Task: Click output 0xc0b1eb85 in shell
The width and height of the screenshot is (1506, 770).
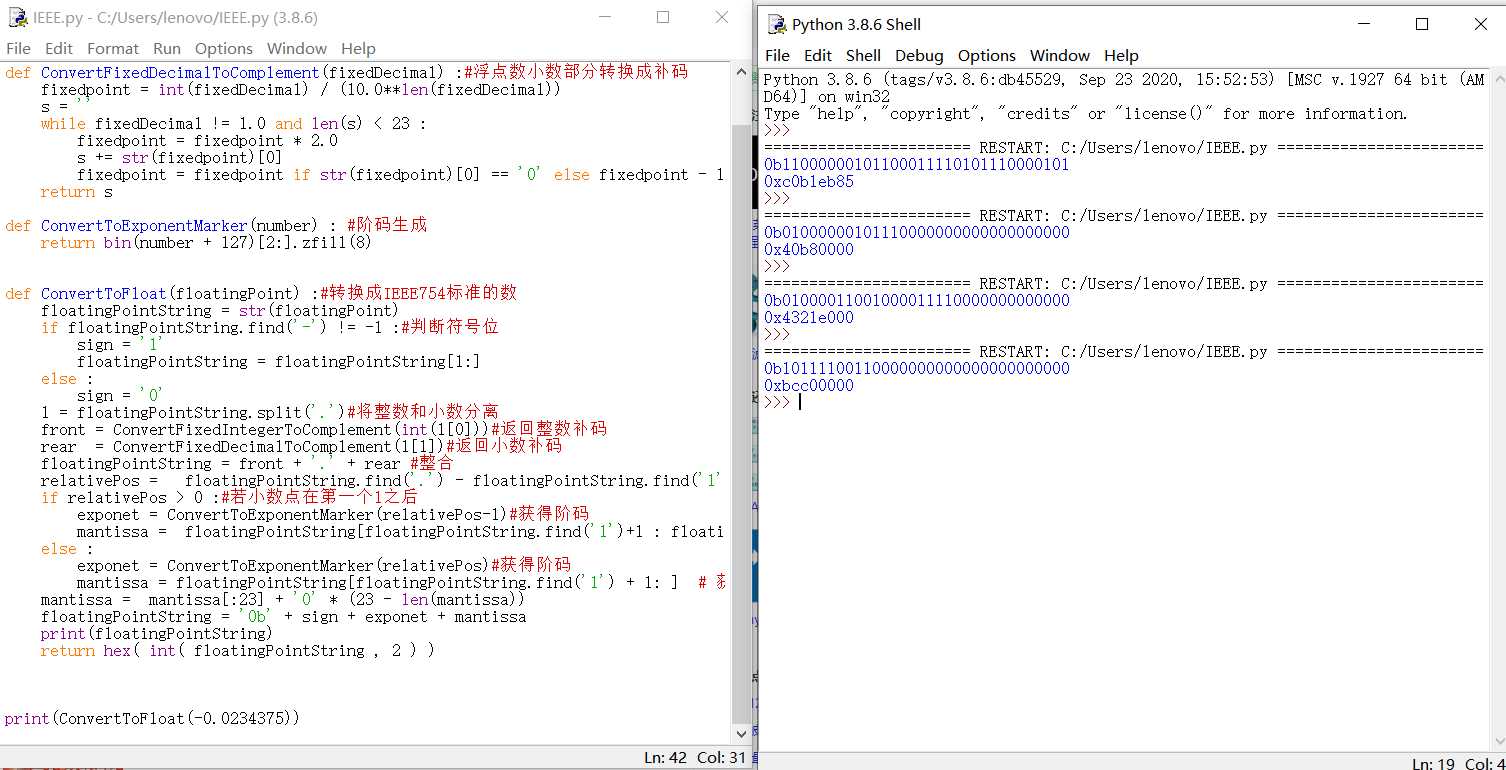Action: (x=809, y=182)
